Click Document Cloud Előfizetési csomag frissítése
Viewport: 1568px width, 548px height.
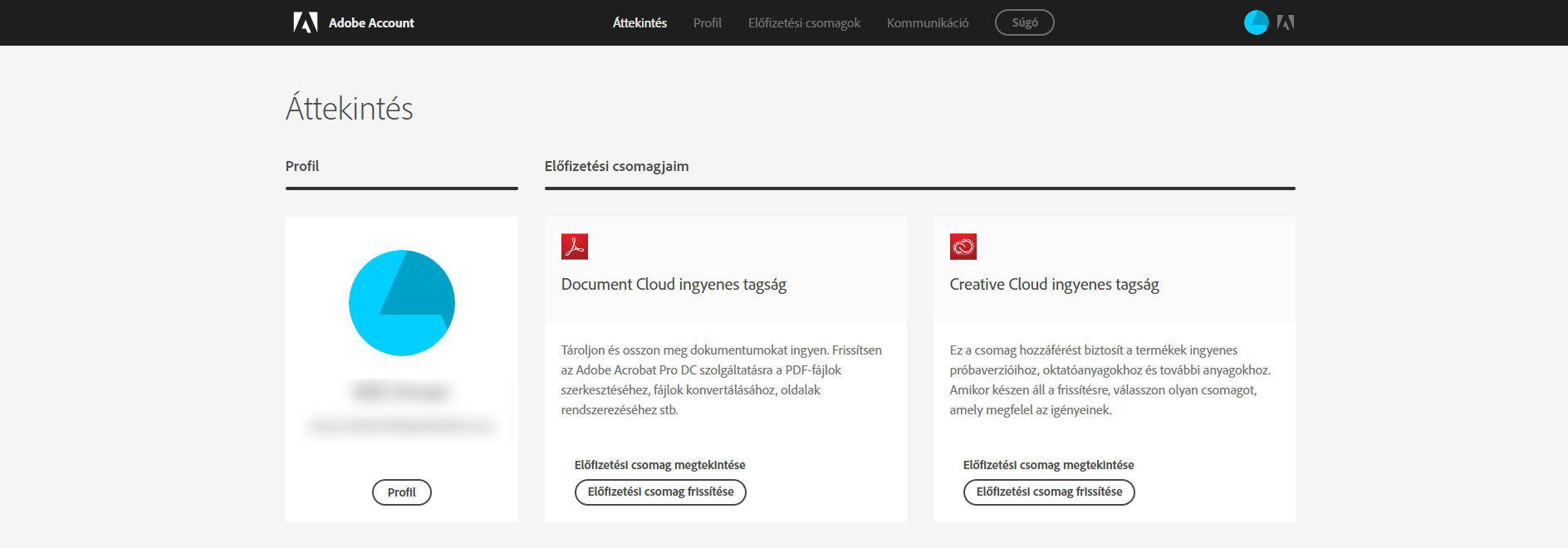pos(660,492)
